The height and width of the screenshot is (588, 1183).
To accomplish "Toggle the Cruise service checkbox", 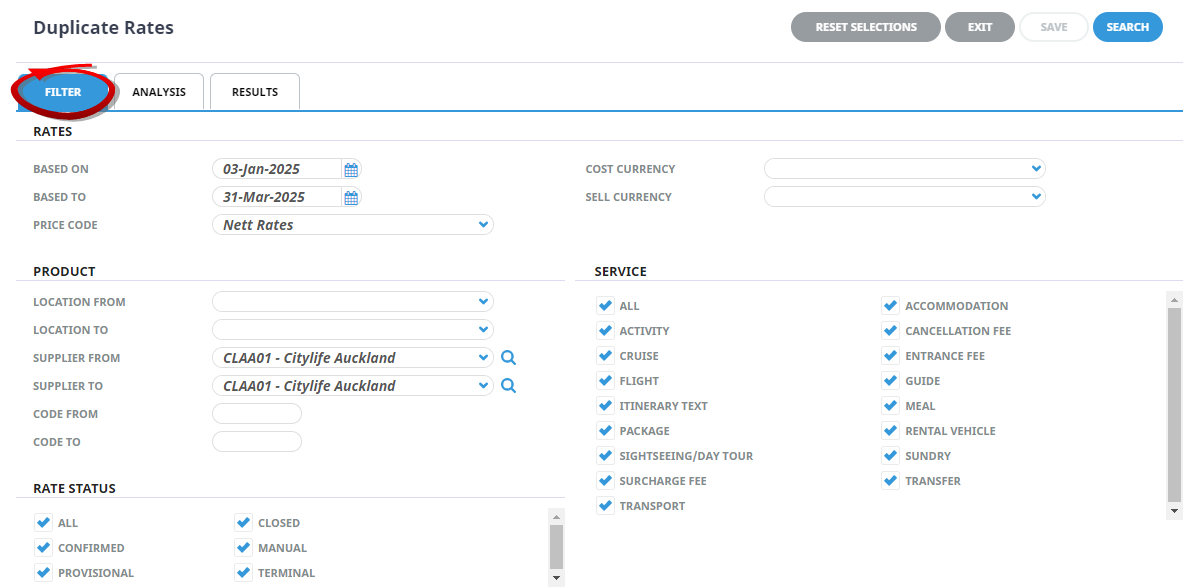I will pyautogui.click(x=605, y=356).
